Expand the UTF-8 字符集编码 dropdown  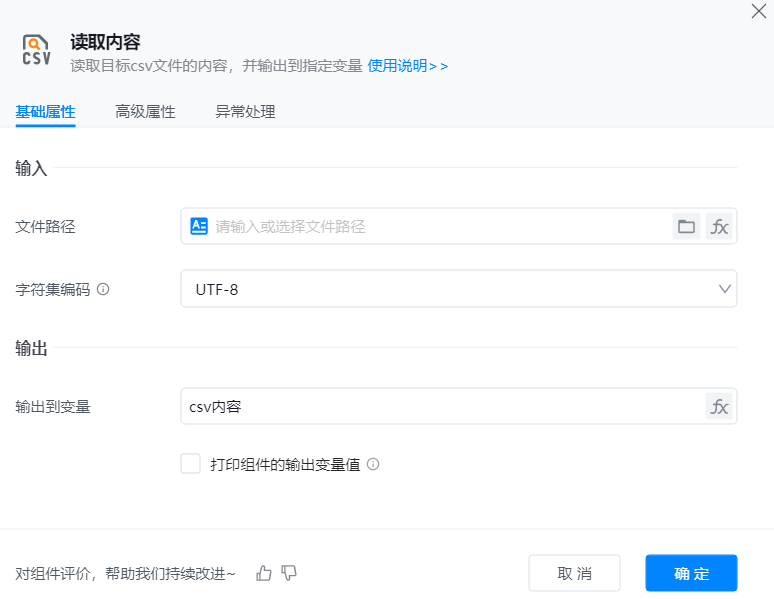(724, 289)
